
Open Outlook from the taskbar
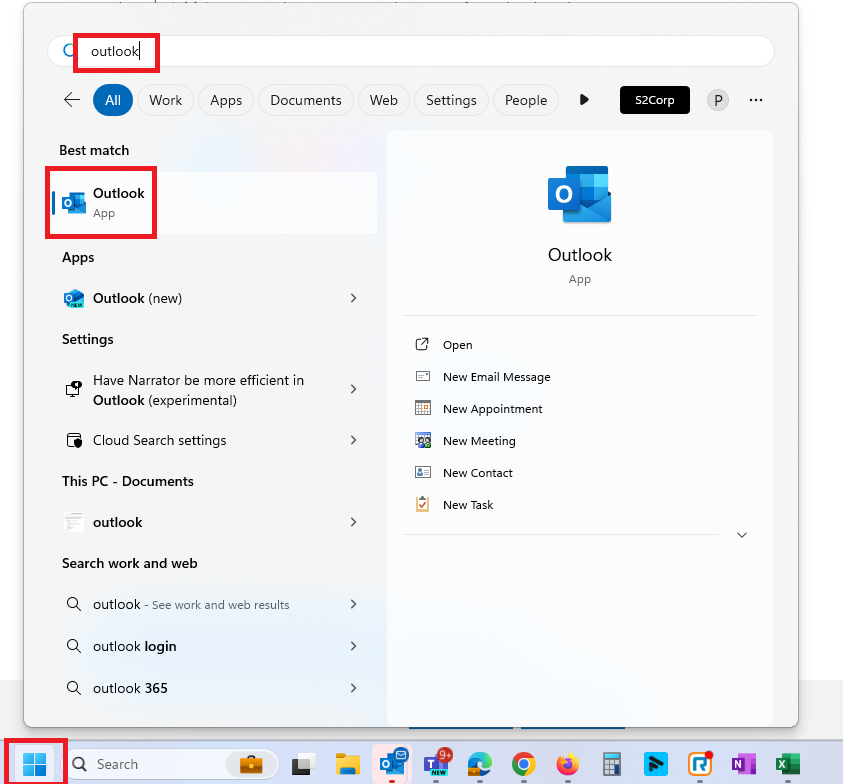(x=392, y=764)
